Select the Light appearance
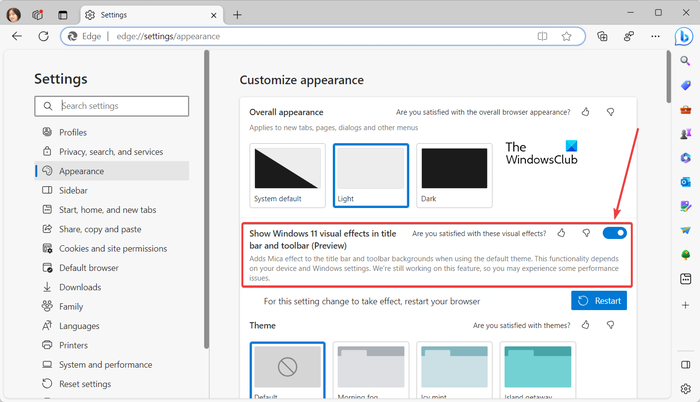Screen dimensions: 700x402 coord(371,176)
